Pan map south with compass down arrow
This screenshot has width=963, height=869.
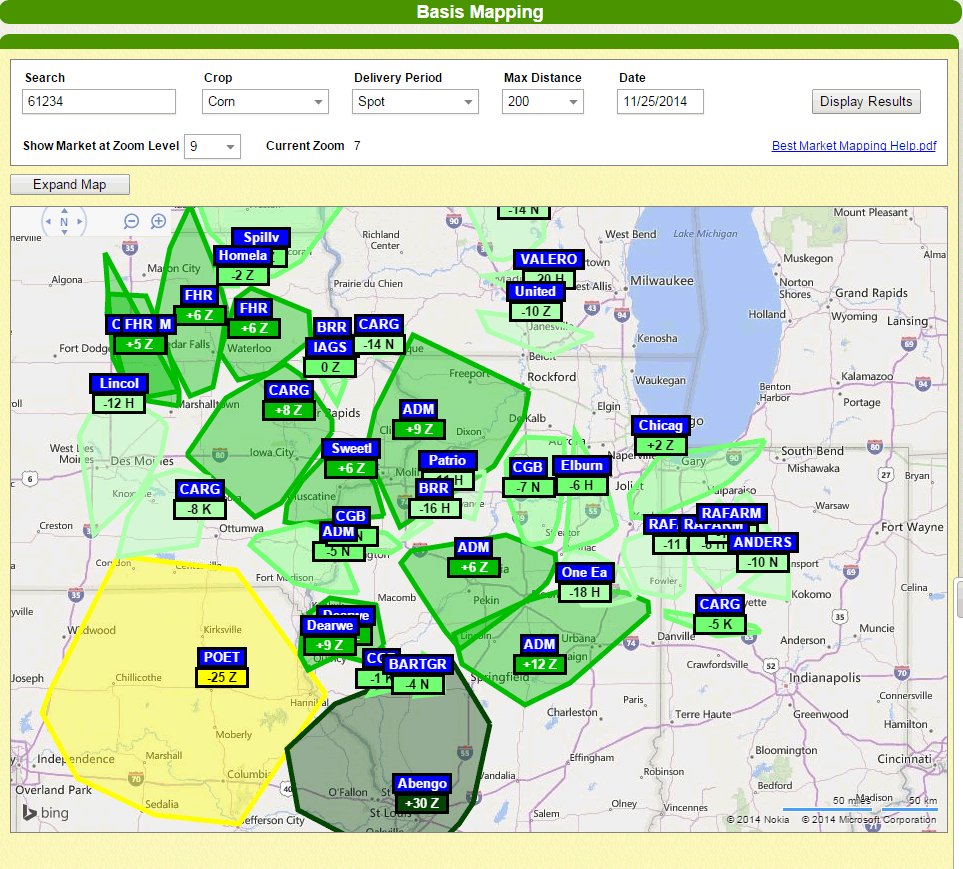click(x=64, y=232)
